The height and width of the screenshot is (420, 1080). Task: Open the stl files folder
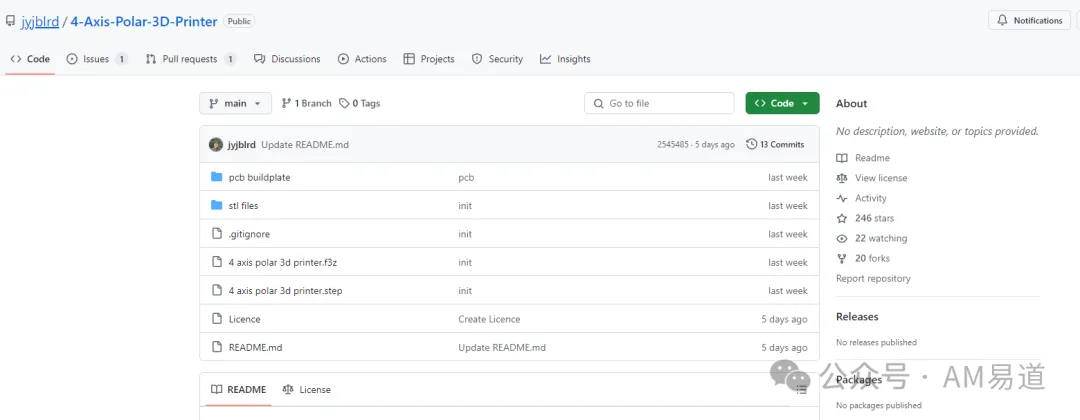243,206
